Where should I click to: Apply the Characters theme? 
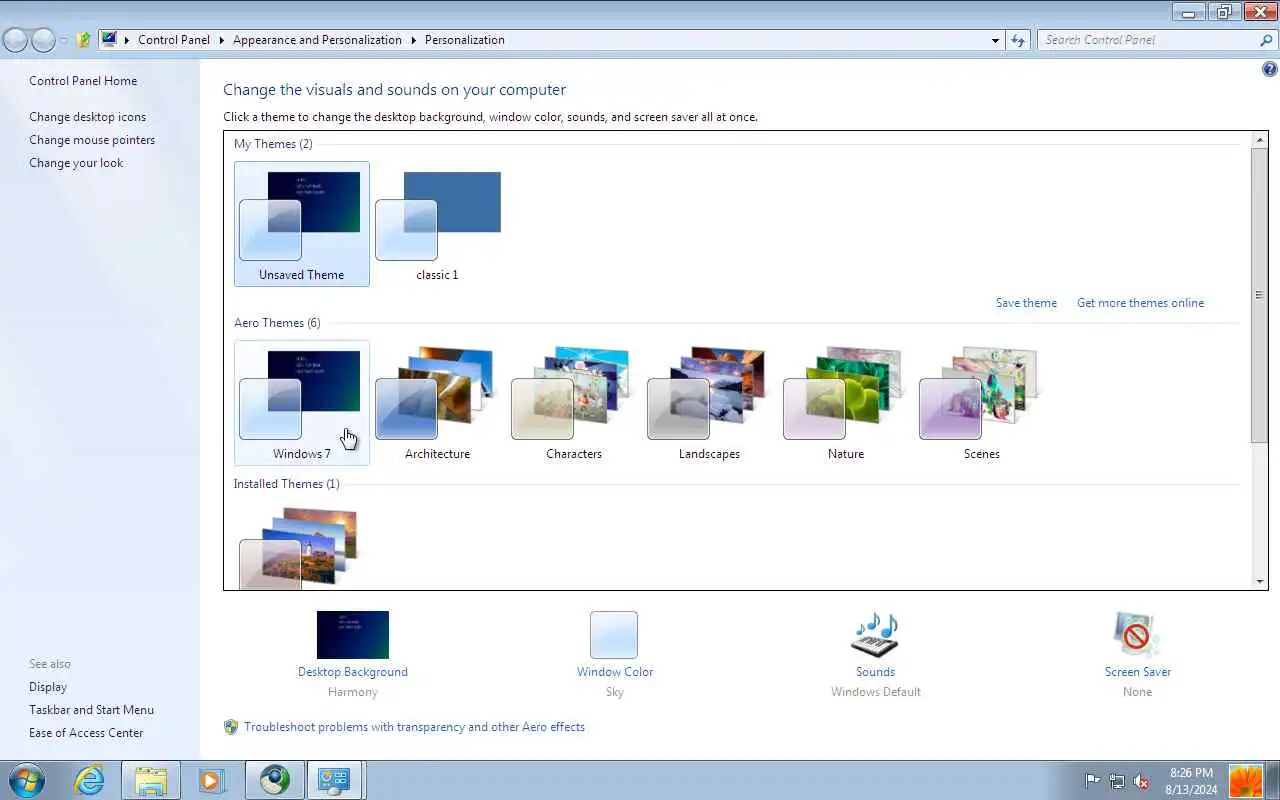point(574,403)
